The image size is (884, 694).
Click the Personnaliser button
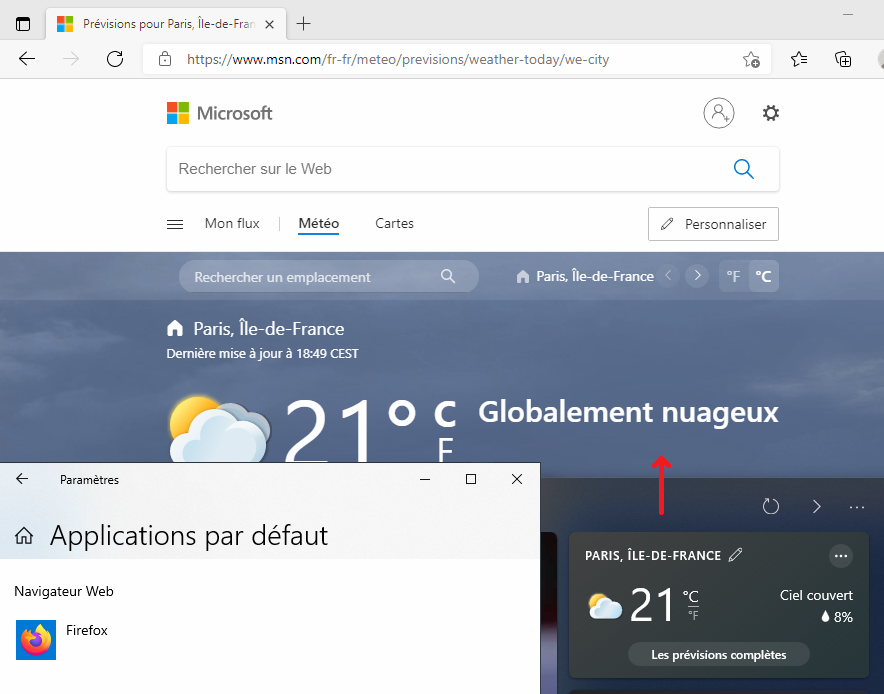[713, 224]
